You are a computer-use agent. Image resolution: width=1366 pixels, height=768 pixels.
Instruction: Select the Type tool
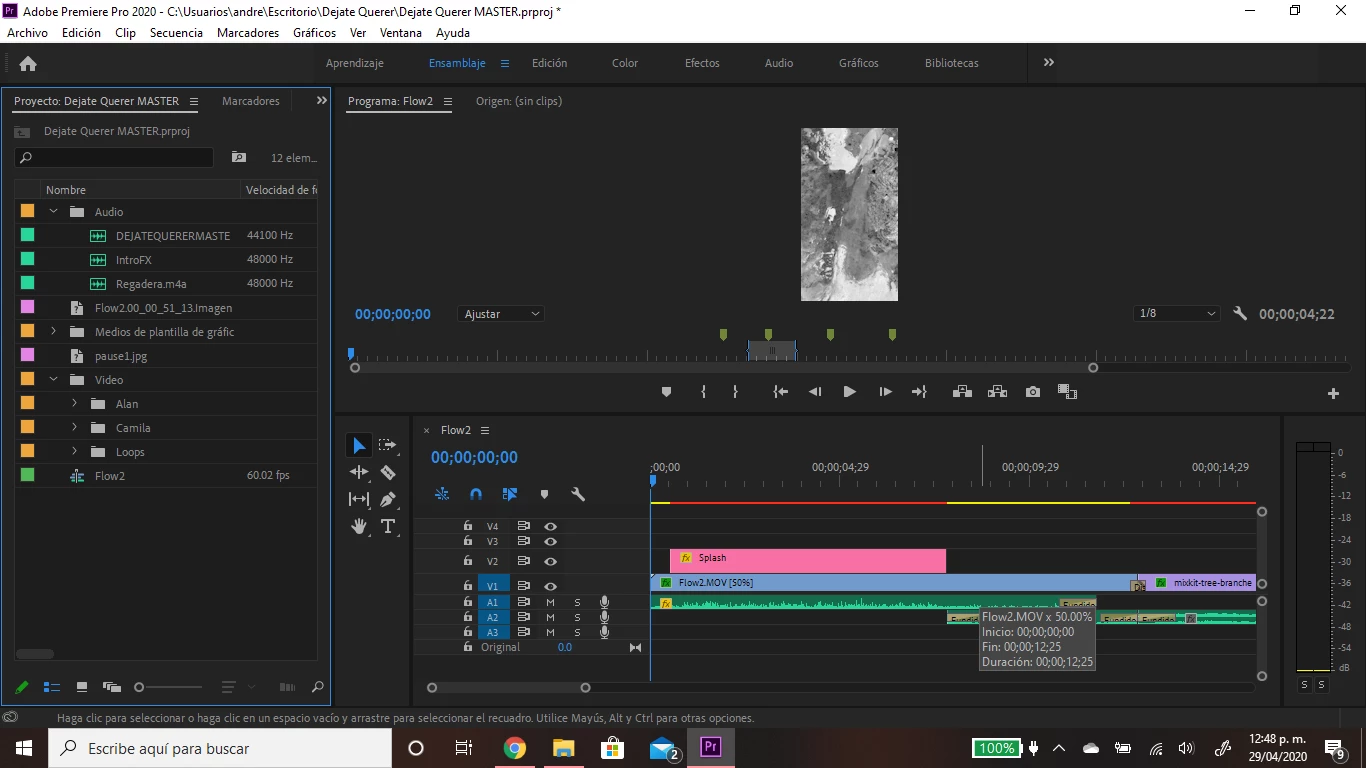click(x=388, y=526)
